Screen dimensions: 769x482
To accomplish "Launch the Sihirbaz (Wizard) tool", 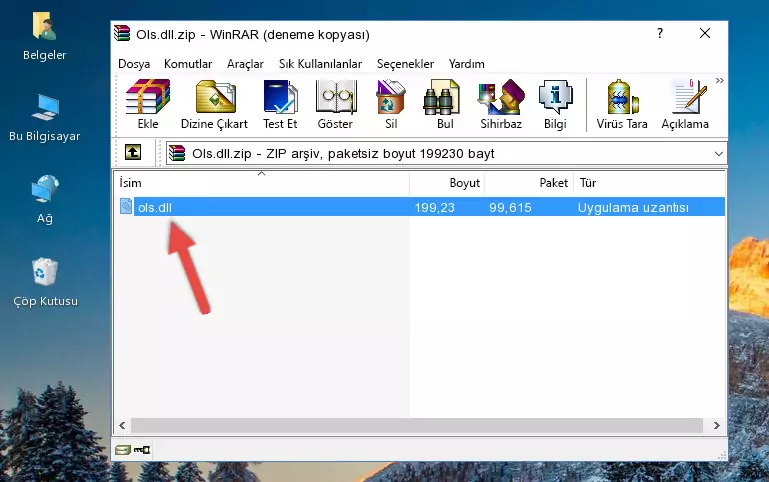I will [x=501, y=104].
